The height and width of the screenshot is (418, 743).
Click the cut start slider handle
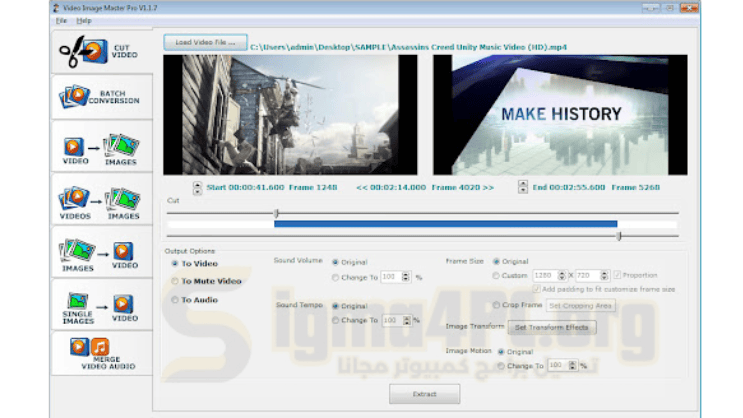276,213
